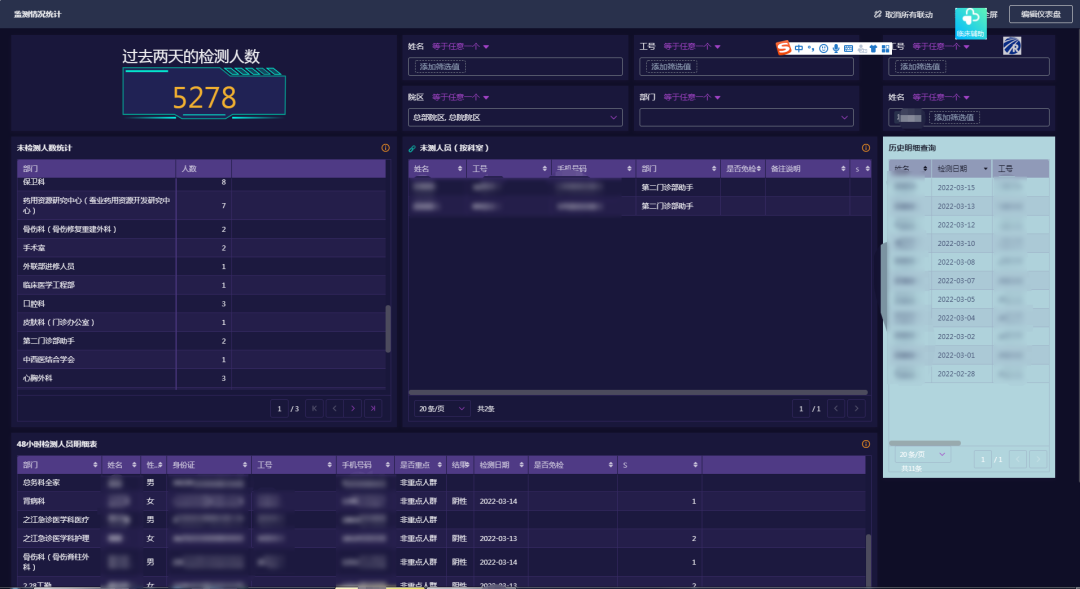Click 人数 column header in 未检测人数统计
This screenshot has height=589, width=1080.
click(204, 169)
